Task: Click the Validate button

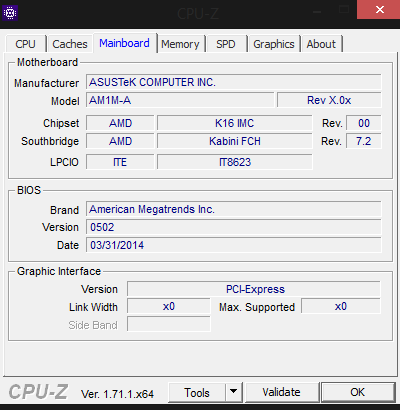Action: 282,392
